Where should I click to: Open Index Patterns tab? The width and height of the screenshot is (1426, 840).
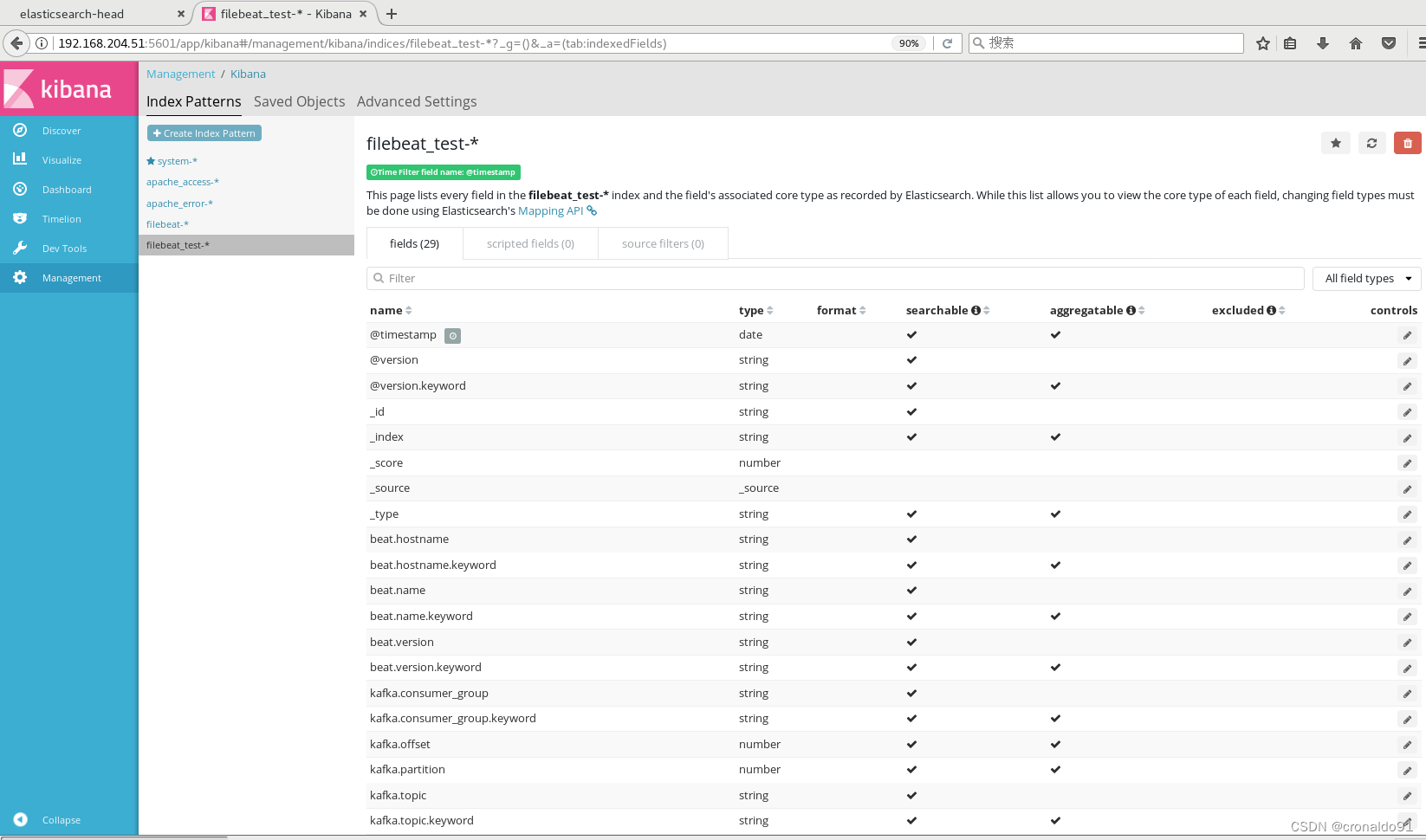click(194, 101)
